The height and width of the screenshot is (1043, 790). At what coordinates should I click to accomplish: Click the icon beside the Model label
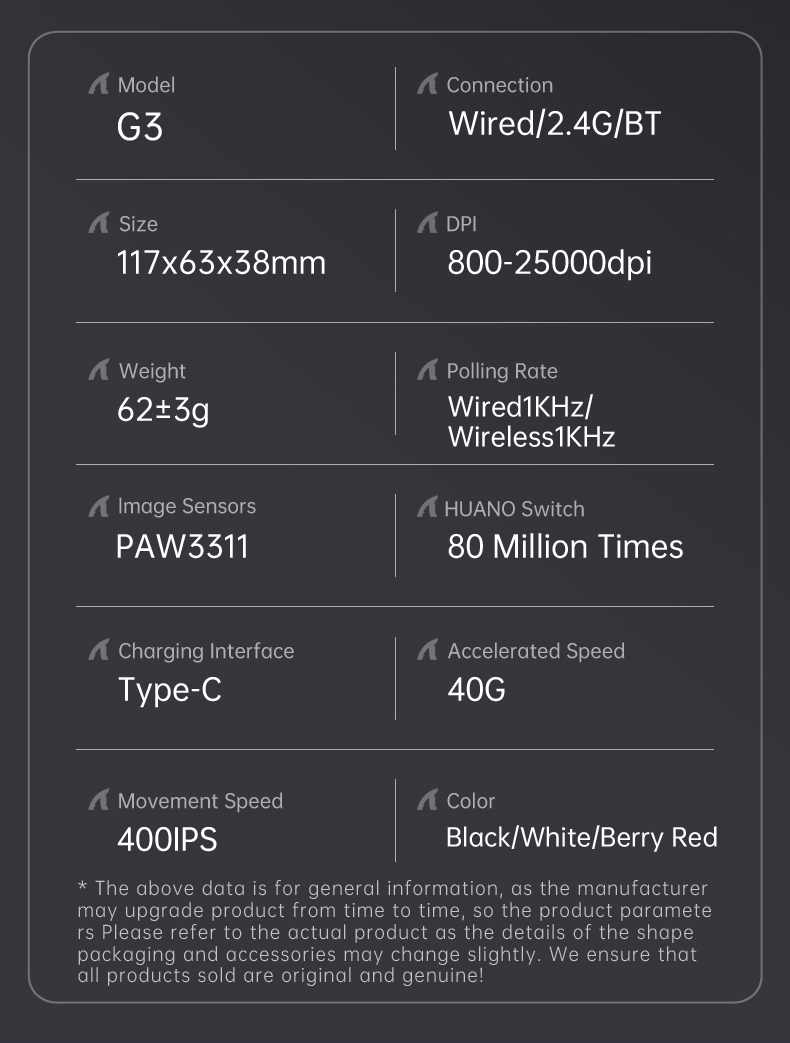point(99,86)
